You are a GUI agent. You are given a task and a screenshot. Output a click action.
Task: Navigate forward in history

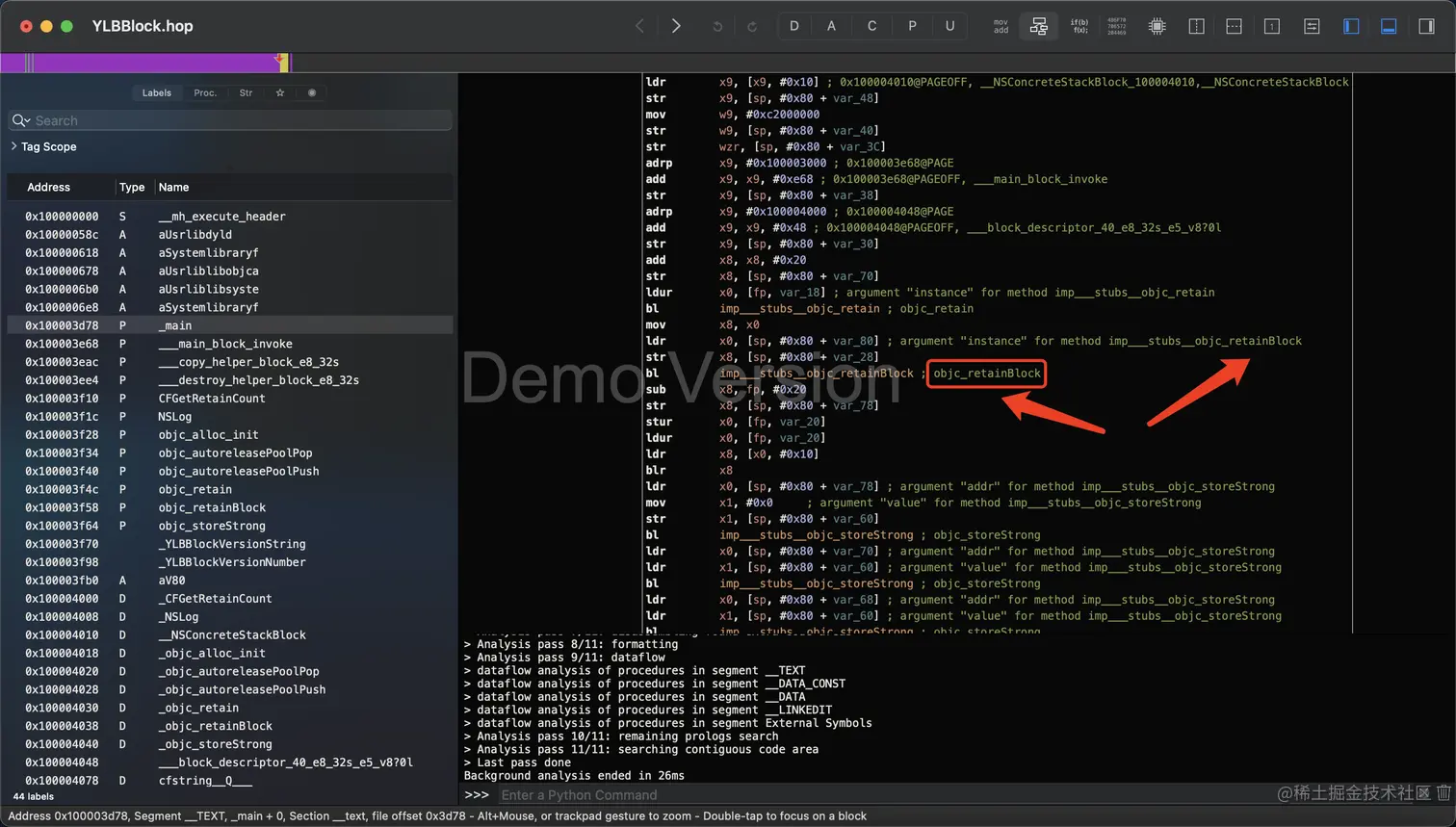[676, 26]
